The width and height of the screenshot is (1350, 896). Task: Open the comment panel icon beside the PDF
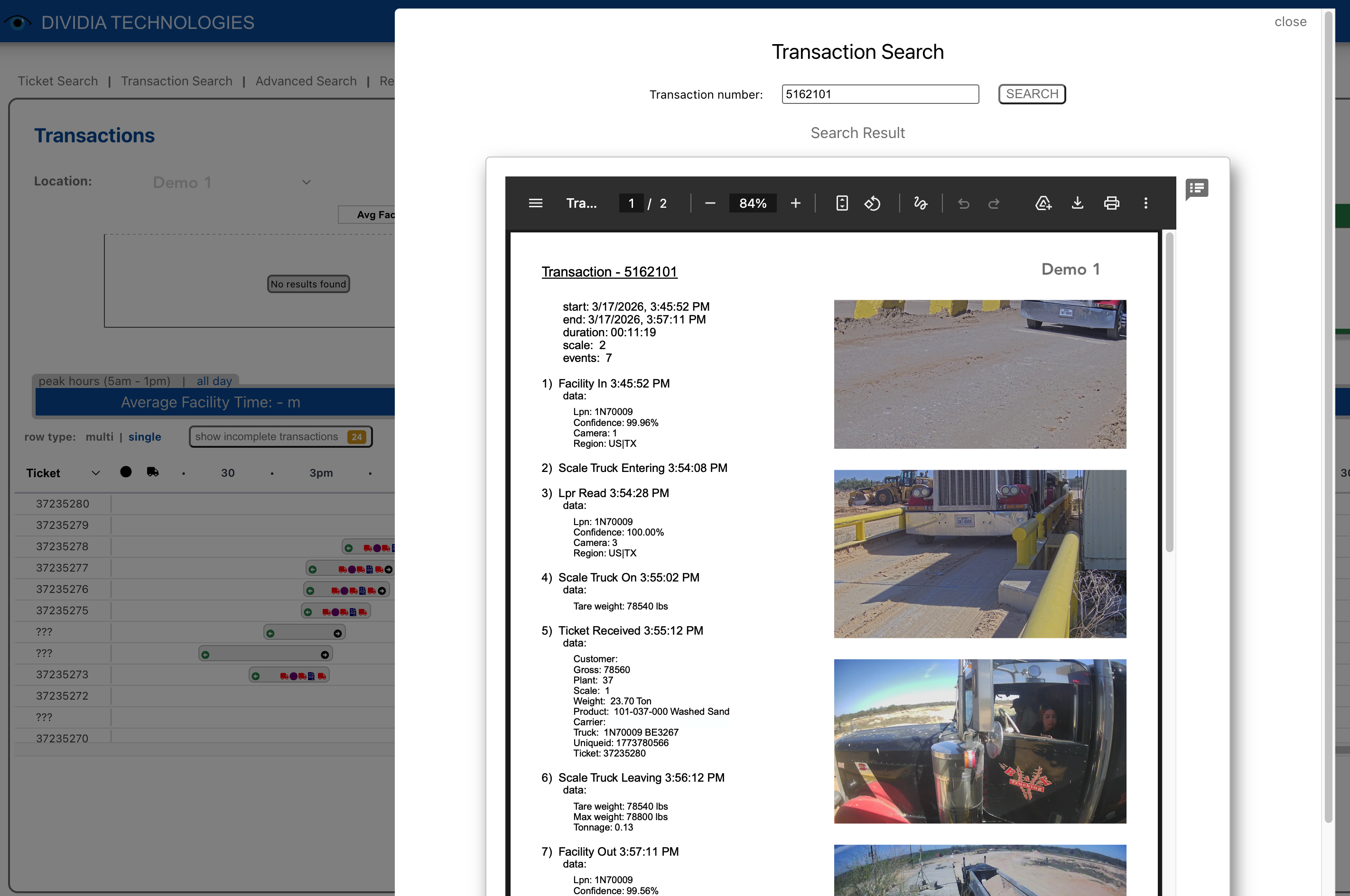[1197, 189]
